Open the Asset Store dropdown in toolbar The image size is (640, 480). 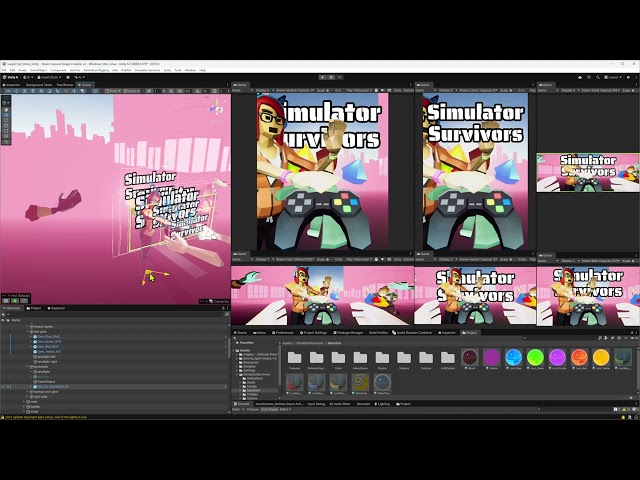[49, 77]
